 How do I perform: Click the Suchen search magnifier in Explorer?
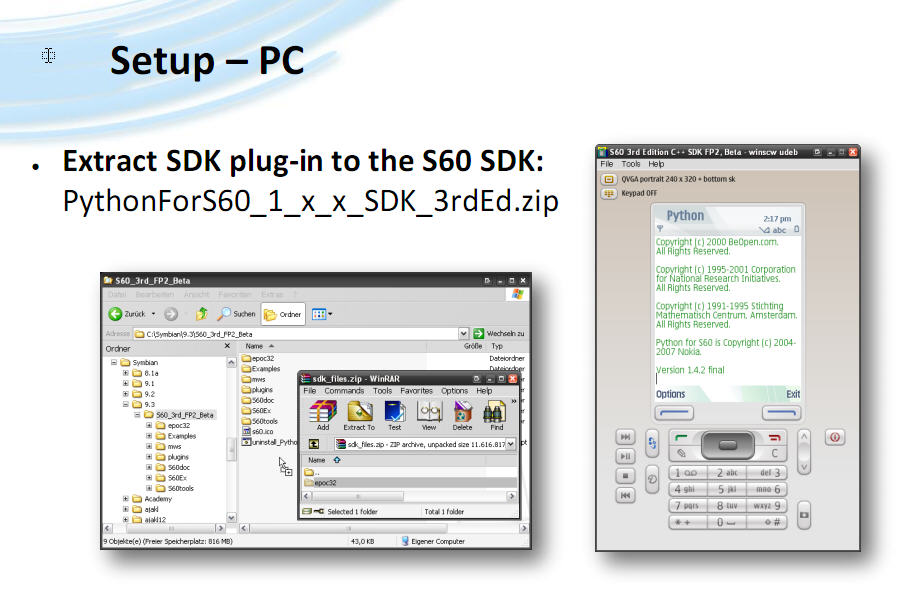coord(223,314)
